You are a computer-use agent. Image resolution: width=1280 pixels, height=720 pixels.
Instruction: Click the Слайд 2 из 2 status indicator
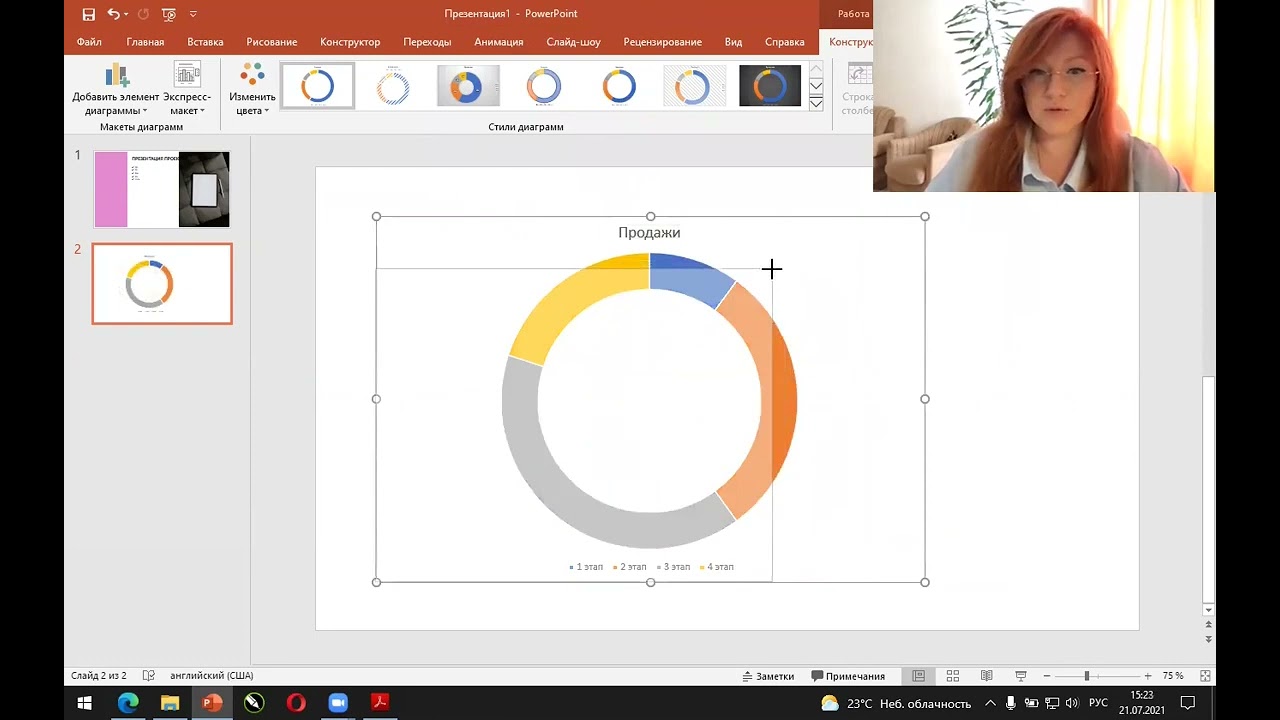point(99,676)
